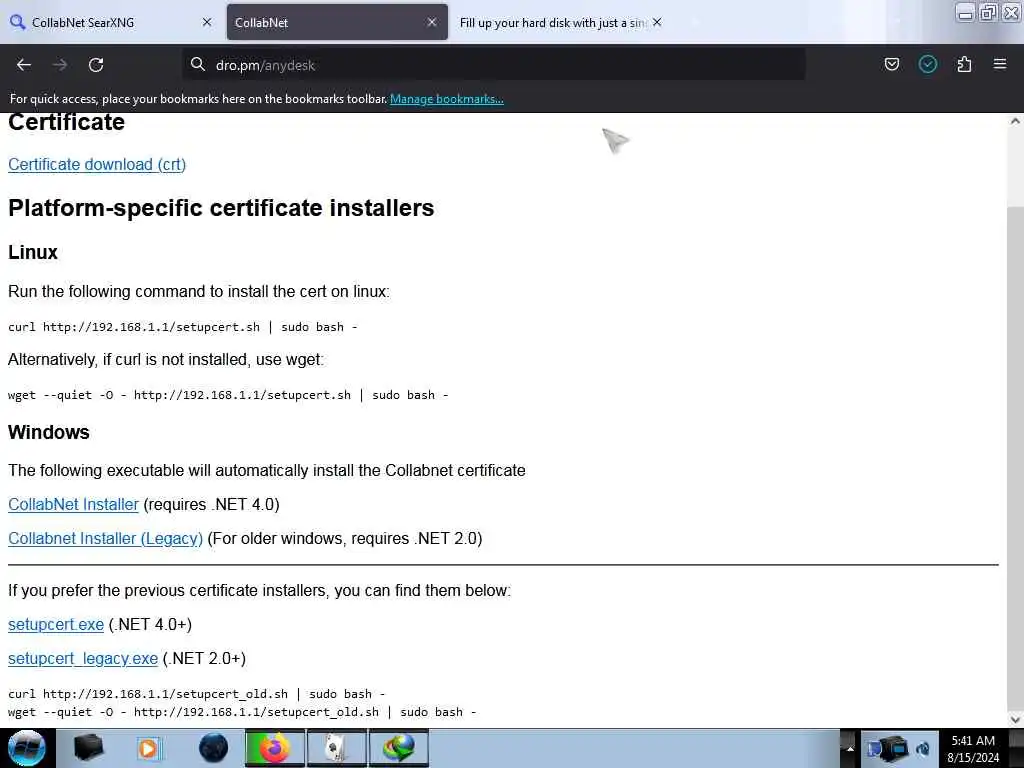This screenshot has width=1024, height=768.
Task: Minimize the Firefox window
Action: 965,12
